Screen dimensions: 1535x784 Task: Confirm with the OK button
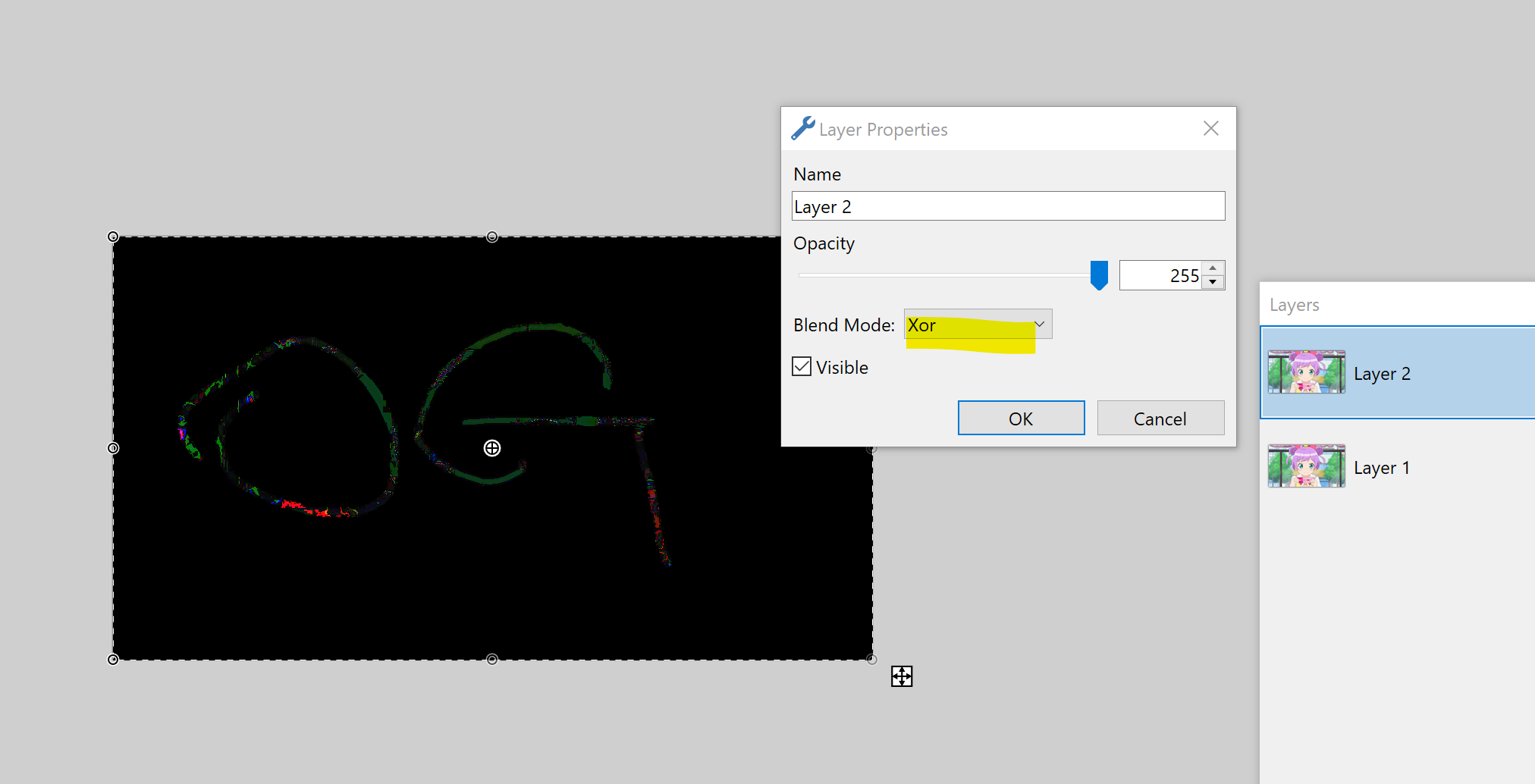pos(1021,418)
